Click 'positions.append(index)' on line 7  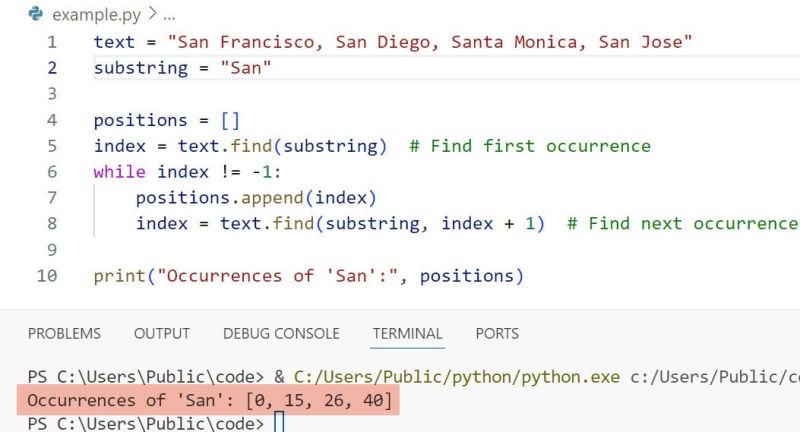256,198
